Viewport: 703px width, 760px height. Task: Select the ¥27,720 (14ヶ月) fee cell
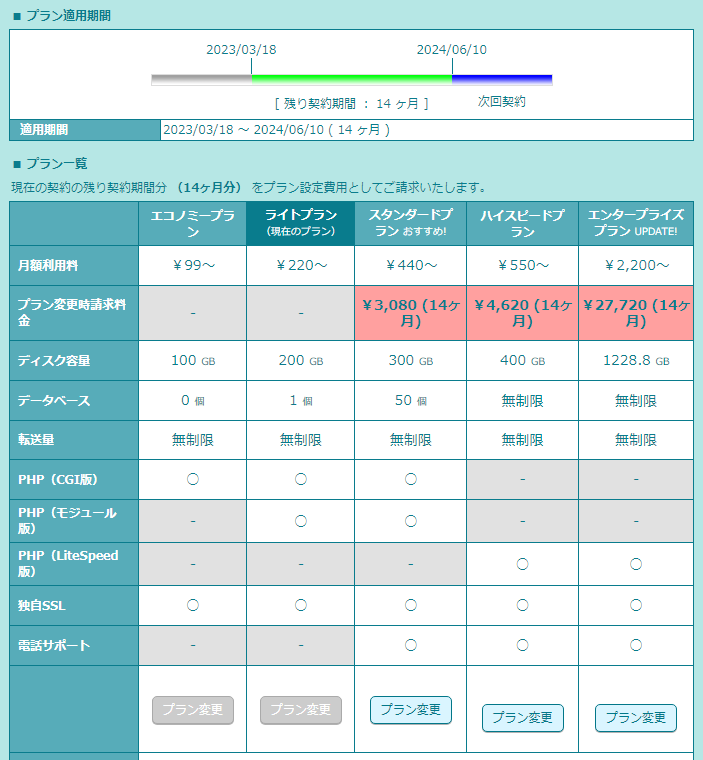[x=636, y=313]
